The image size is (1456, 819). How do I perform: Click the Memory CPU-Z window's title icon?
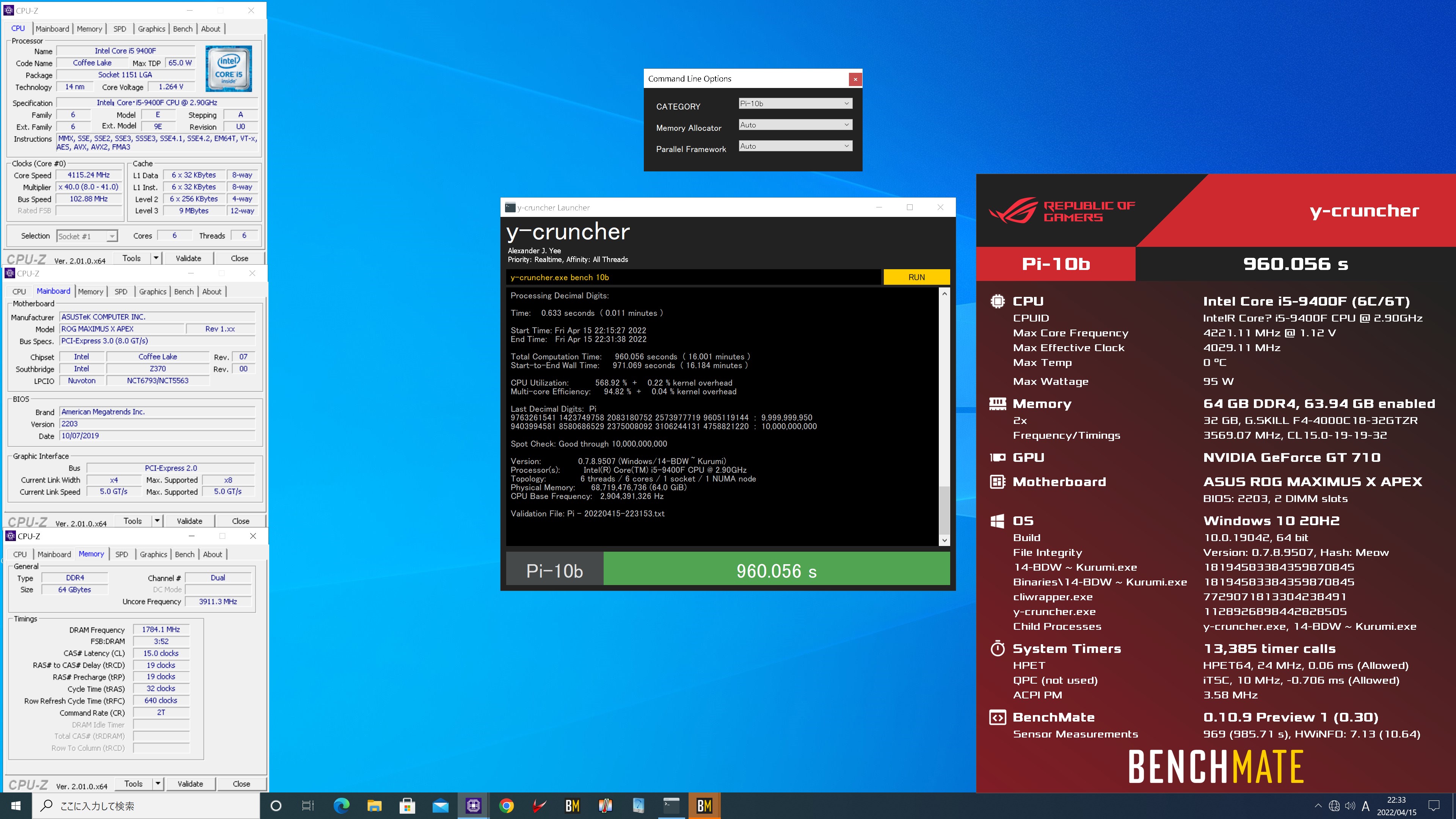[10, 536]
